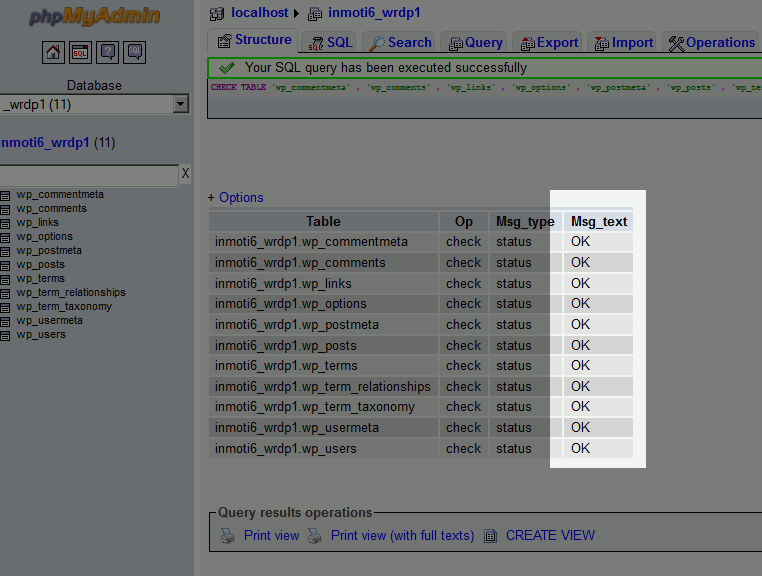Viewport: 762px width, 576px height.
Task: Click Print view (with full texts) link
Action: (x=402, y=536)
